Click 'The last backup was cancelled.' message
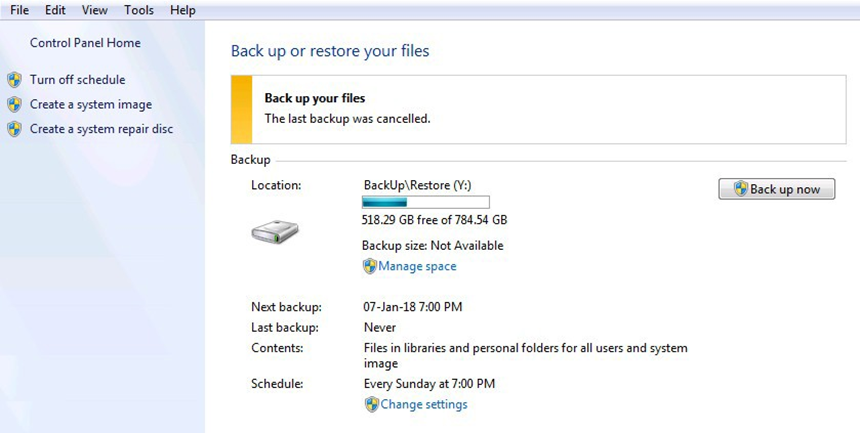This screenshot has width=860, height=433. coord(347,118)
